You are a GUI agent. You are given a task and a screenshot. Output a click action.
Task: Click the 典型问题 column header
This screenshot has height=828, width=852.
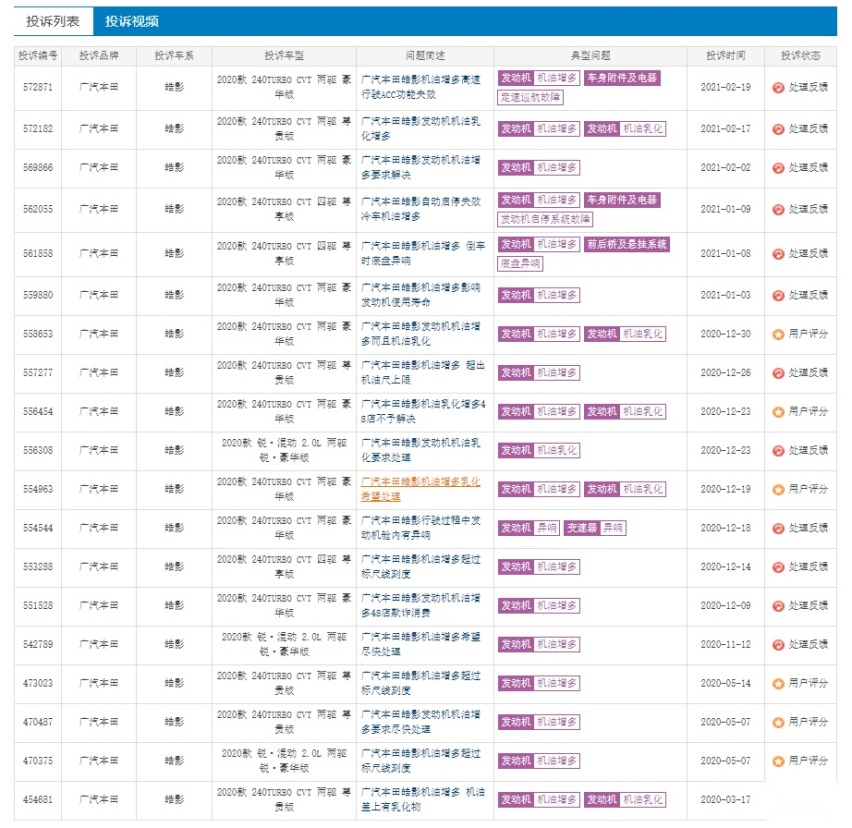click(x=590, y=56)
